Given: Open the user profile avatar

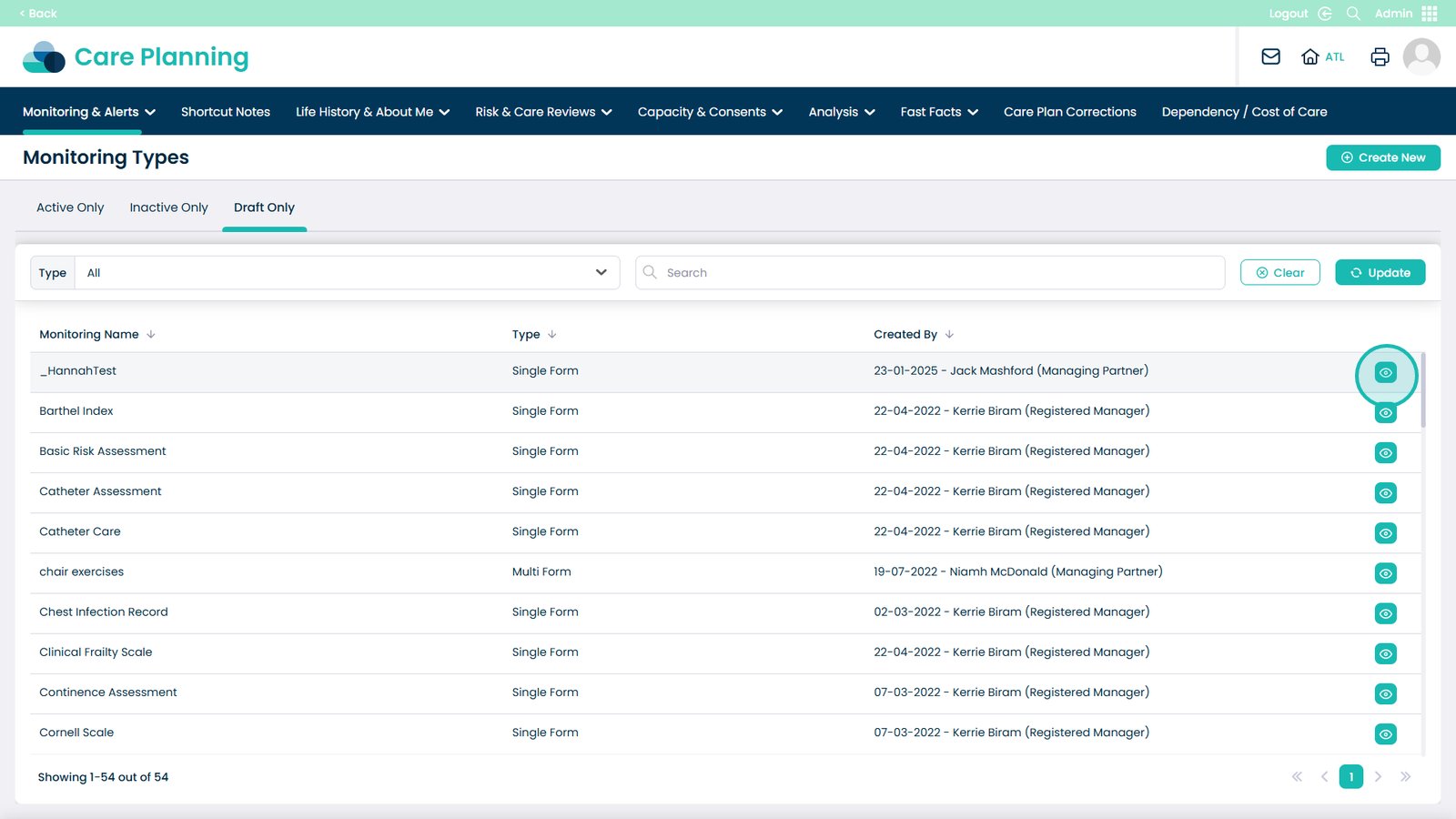Looking at the screenshot, I should pyautogui.click(x=1421, y=56).
